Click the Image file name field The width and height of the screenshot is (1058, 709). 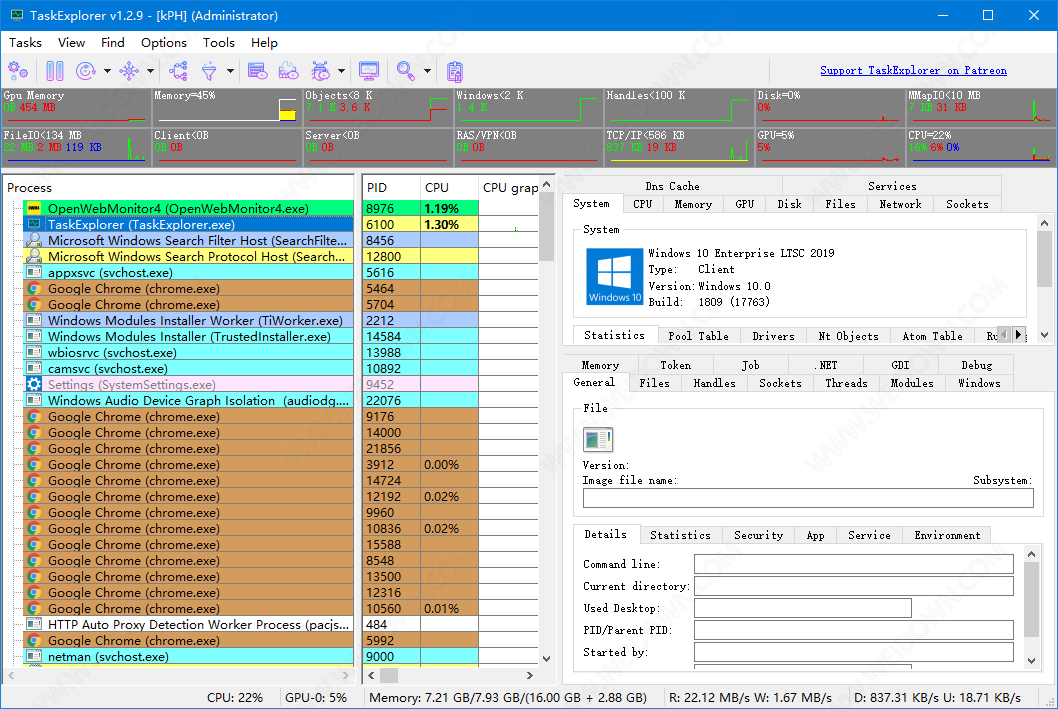(x=808, y=498)
